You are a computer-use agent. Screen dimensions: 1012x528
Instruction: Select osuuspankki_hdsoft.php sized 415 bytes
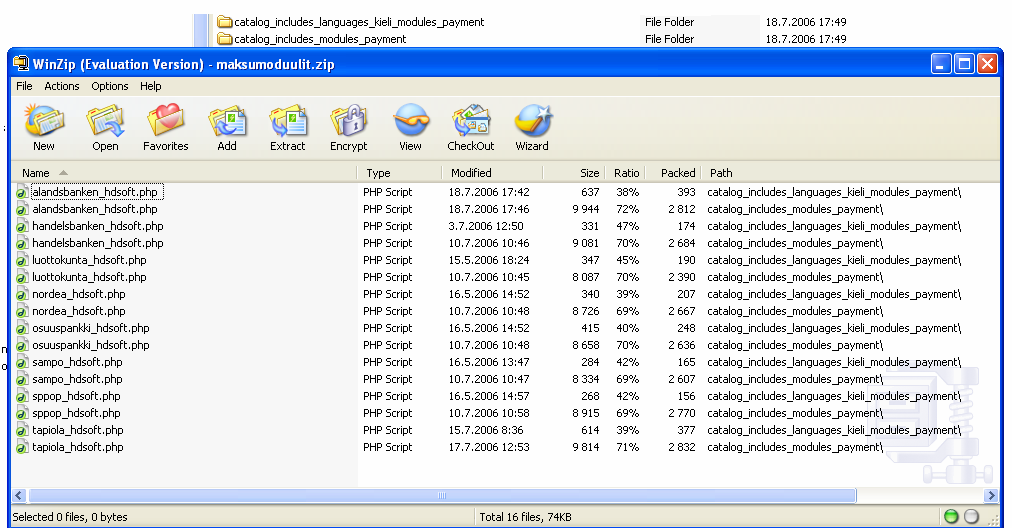(91, 328)
